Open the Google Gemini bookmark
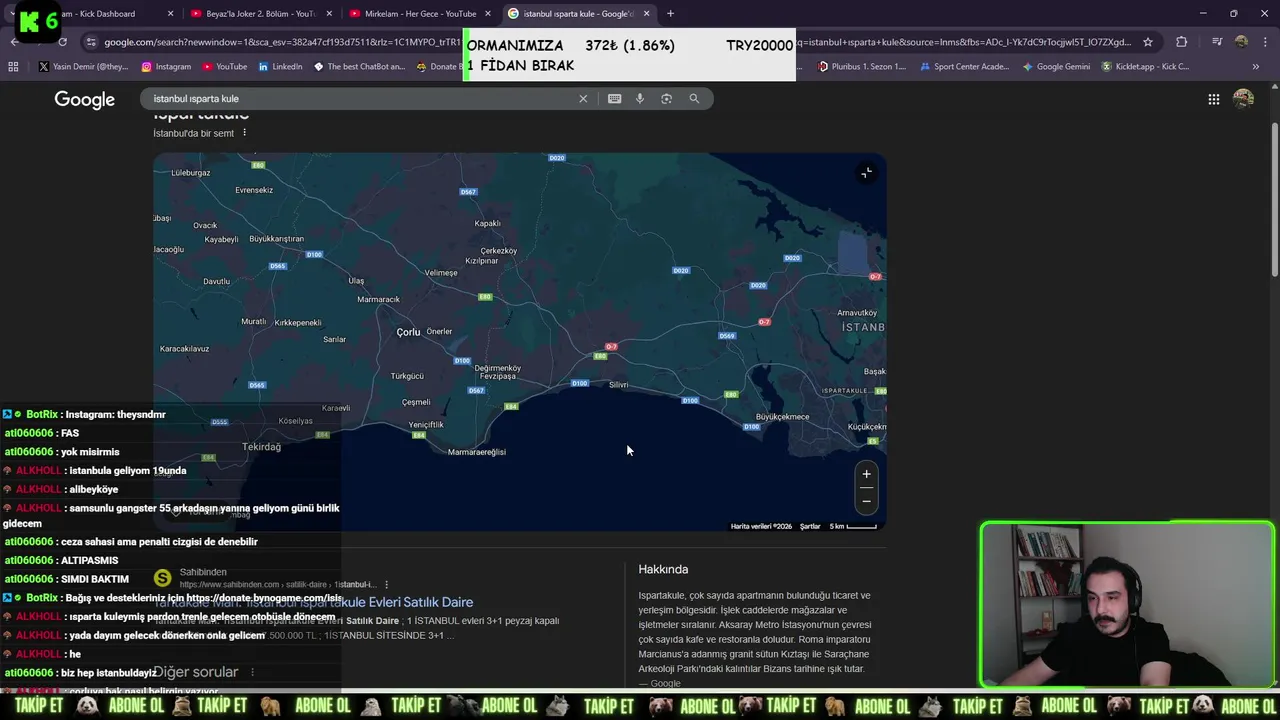Screen dimensions: 1280x720 coord(1056,67)
